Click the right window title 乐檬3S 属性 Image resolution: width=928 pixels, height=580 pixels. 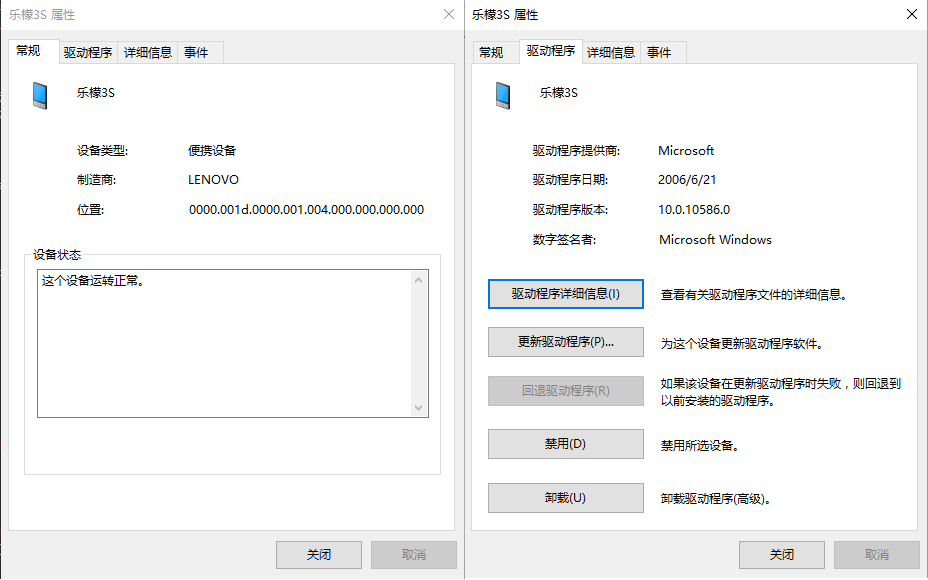(x=505, y=15)
